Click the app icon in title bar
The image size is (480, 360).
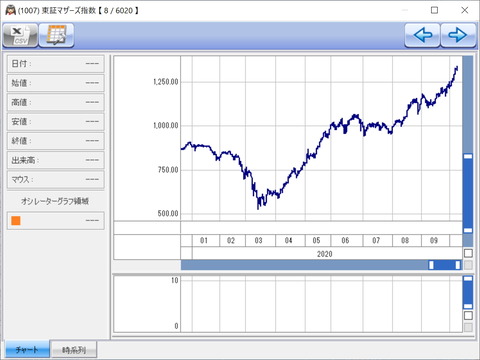click(10, 10)
